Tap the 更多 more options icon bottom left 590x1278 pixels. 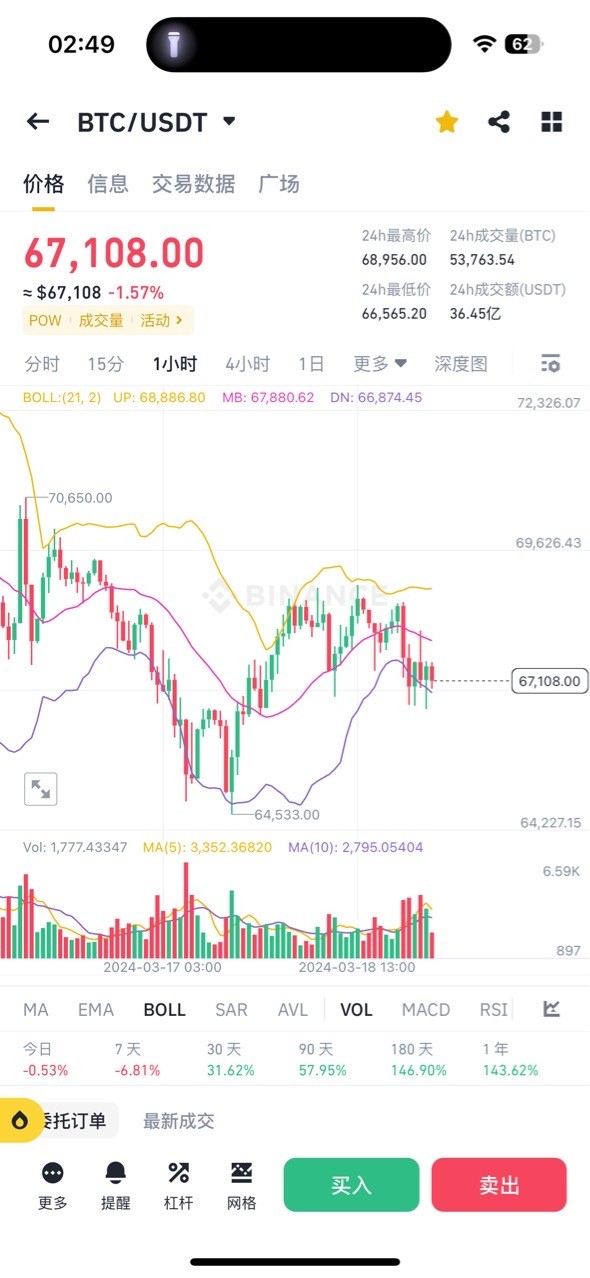[x=52, y=1183]
